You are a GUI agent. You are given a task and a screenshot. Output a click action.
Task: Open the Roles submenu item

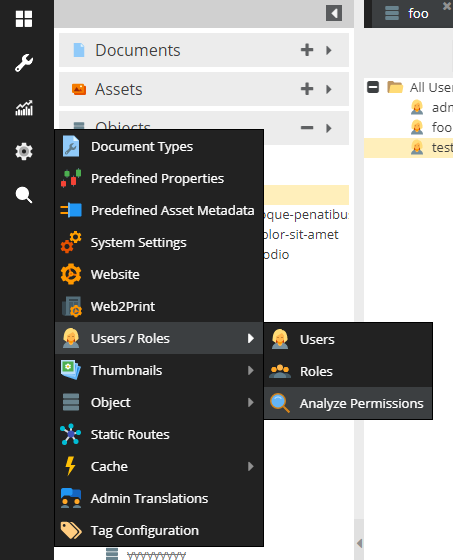tap(348, 371)
